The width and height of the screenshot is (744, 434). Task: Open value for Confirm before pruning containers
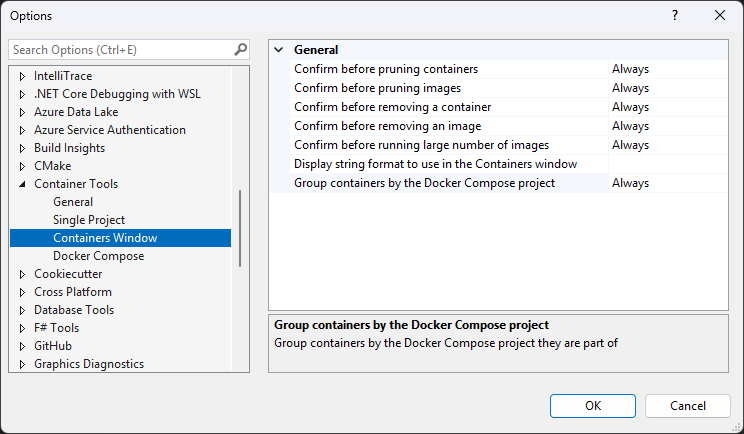(668, 69)
